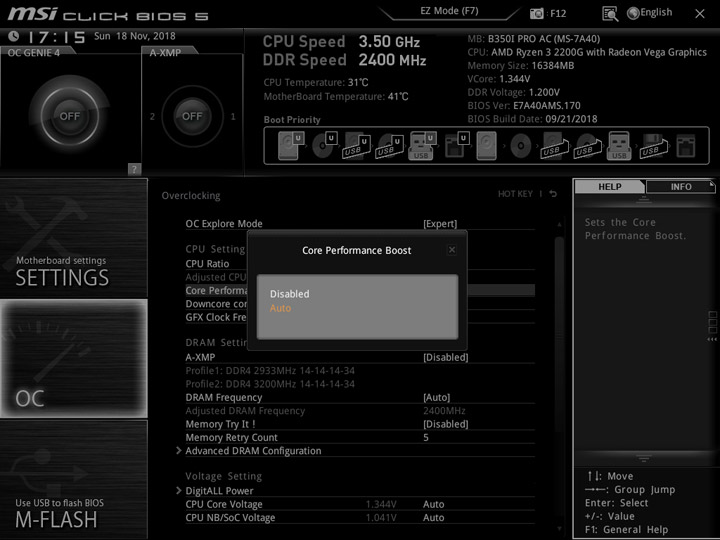Open the A-XMP [Disabled] dropdown value
The image size is (720, 540).
[x=445, y=357]
